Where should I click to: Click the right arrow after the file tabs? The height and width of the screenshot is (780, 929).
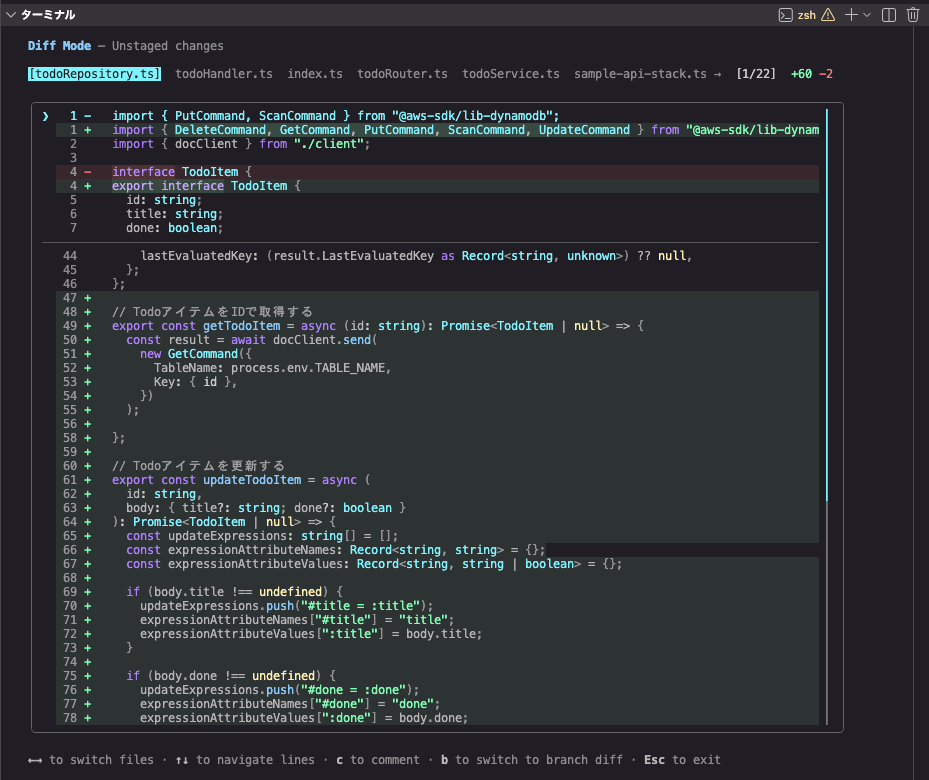pos(717,74)
